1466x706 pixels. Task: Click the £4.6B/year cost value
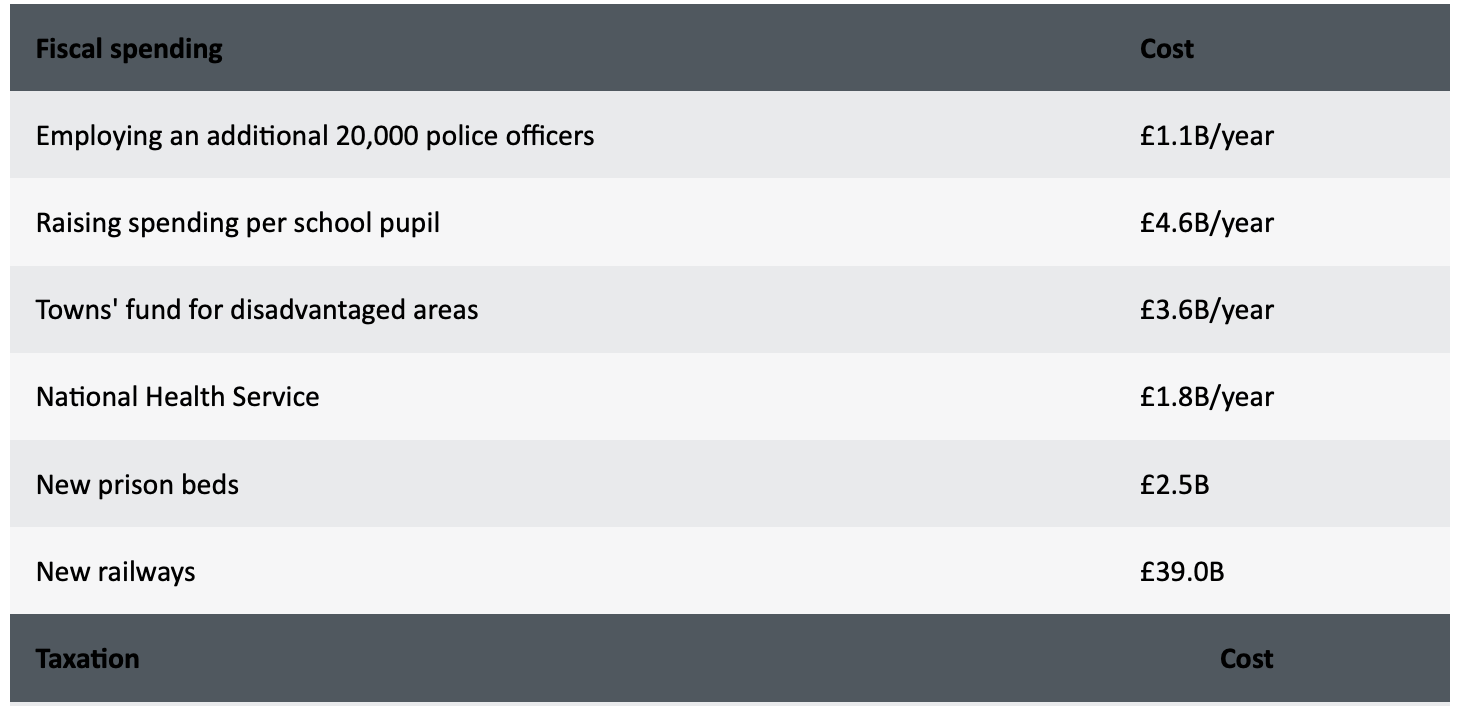coord(1206,222)
